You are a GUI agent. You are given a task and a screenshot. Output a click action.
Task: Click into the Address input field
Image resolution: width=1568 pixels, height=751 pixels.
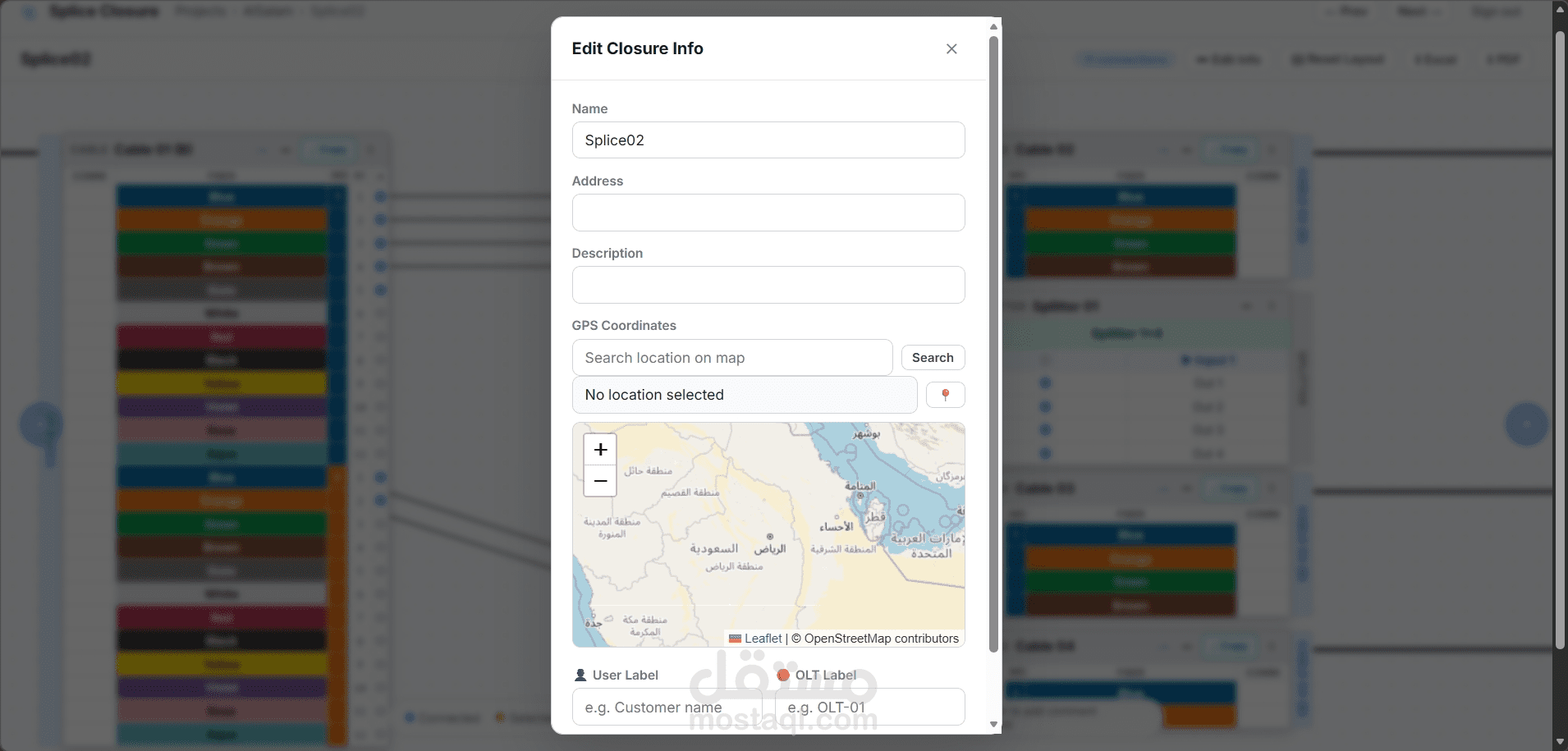[768, 213]
